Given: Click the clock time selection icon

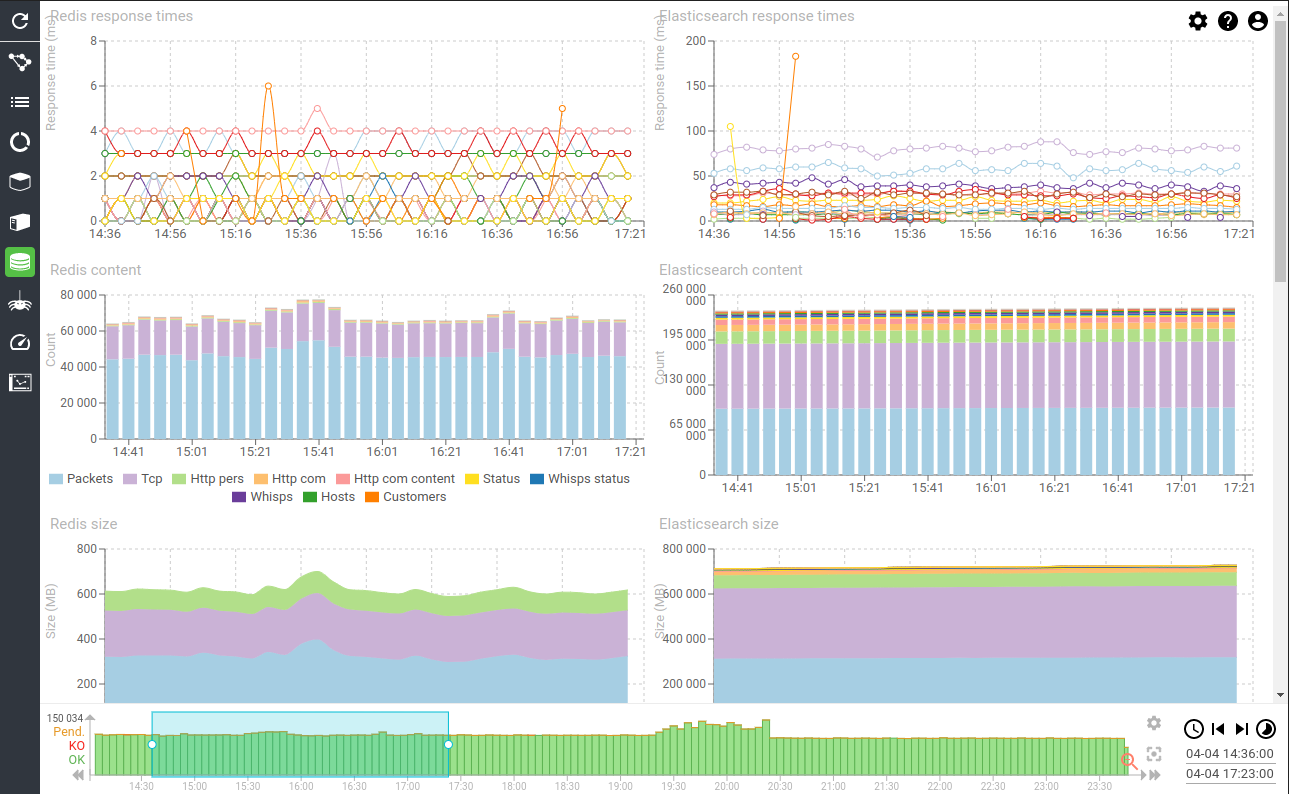Looking at the screenshot, I should [x=1194, y=729].
